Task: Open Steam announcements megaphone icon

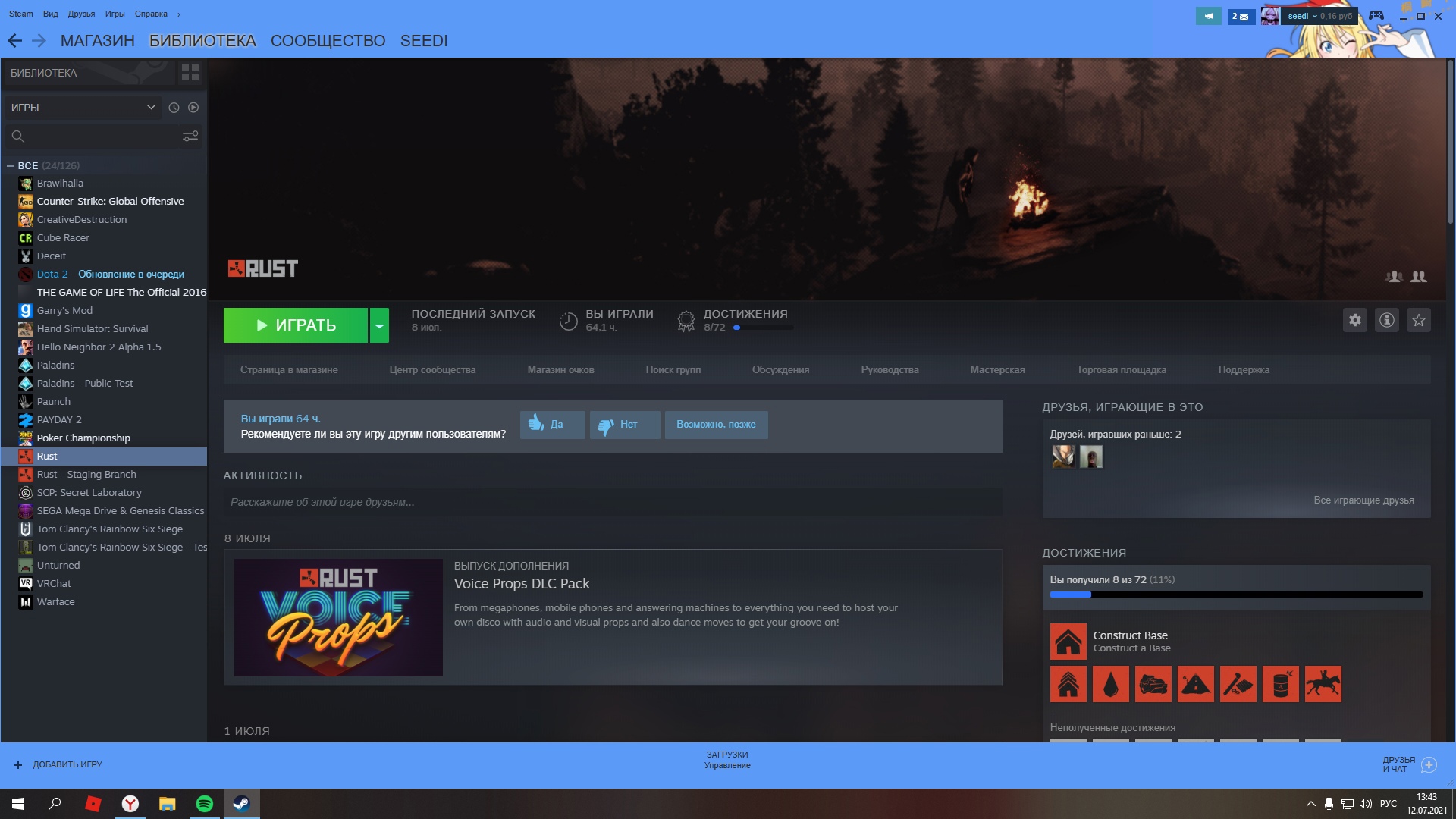Action: [1209, 16]
